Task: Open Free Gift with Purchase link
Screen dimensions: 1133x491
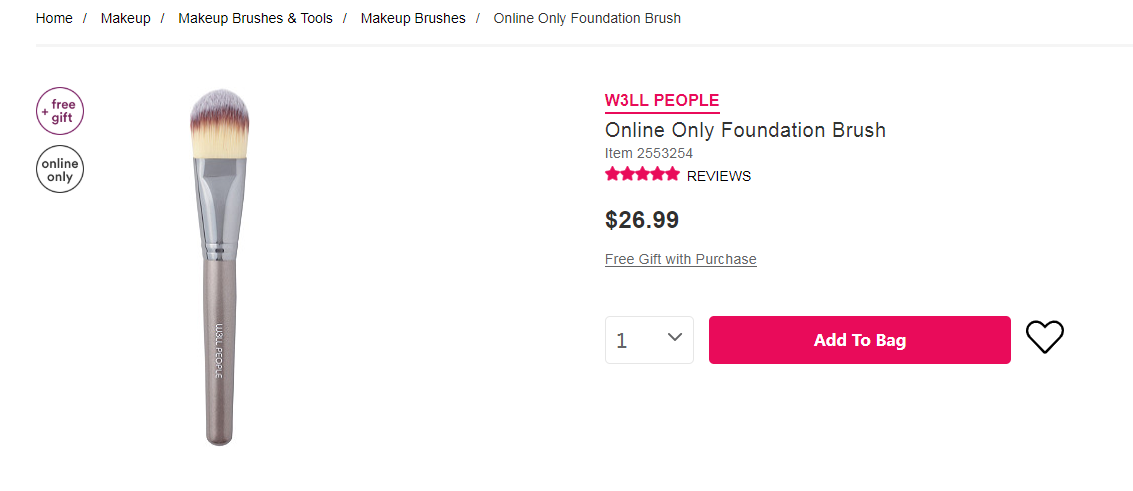Action: (681, 259)
